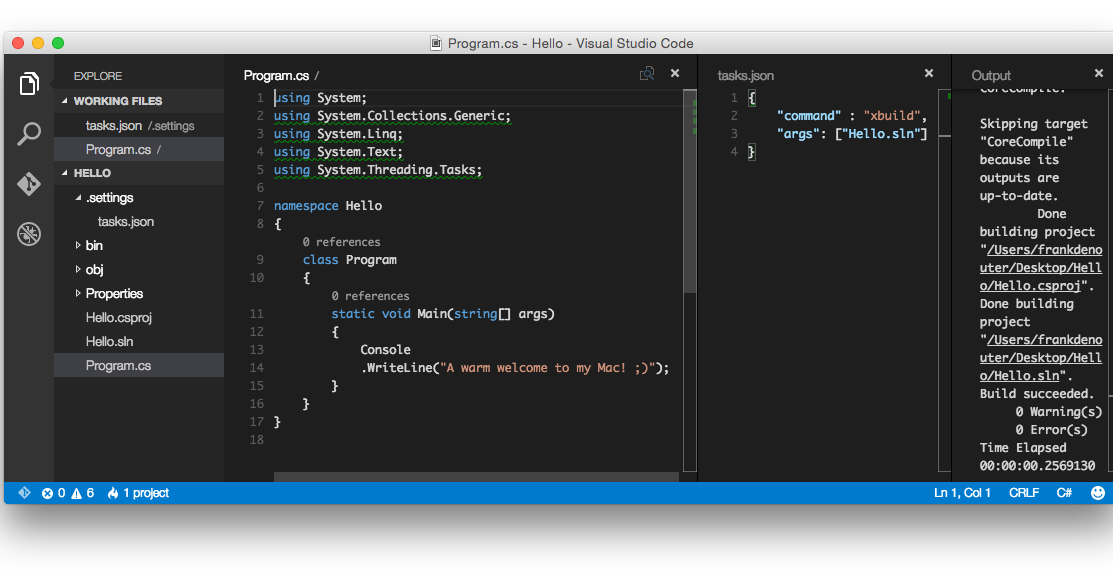Open the Explorer view in the sidebar
Screen dimensions: 1113x584
pos(28,84)
